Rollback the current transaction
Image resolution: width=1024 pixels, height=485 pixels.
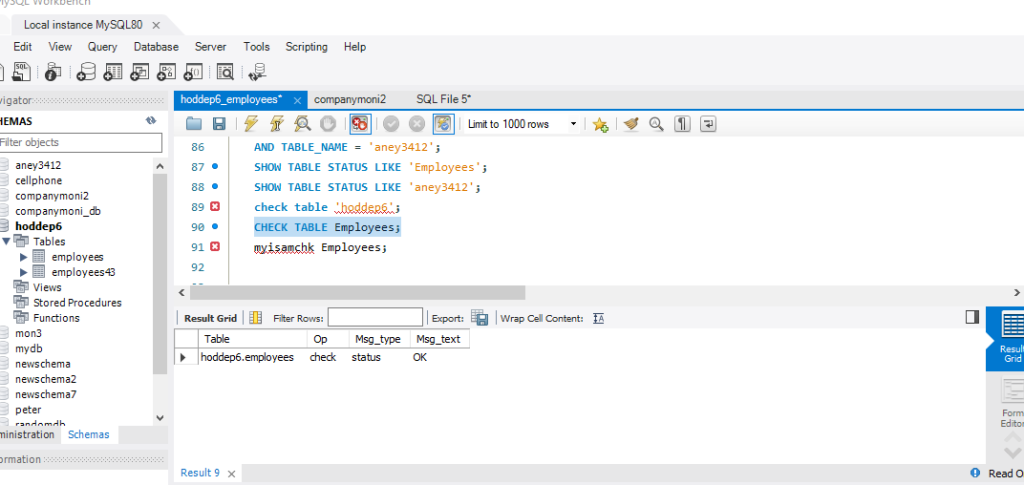[417, 124]
